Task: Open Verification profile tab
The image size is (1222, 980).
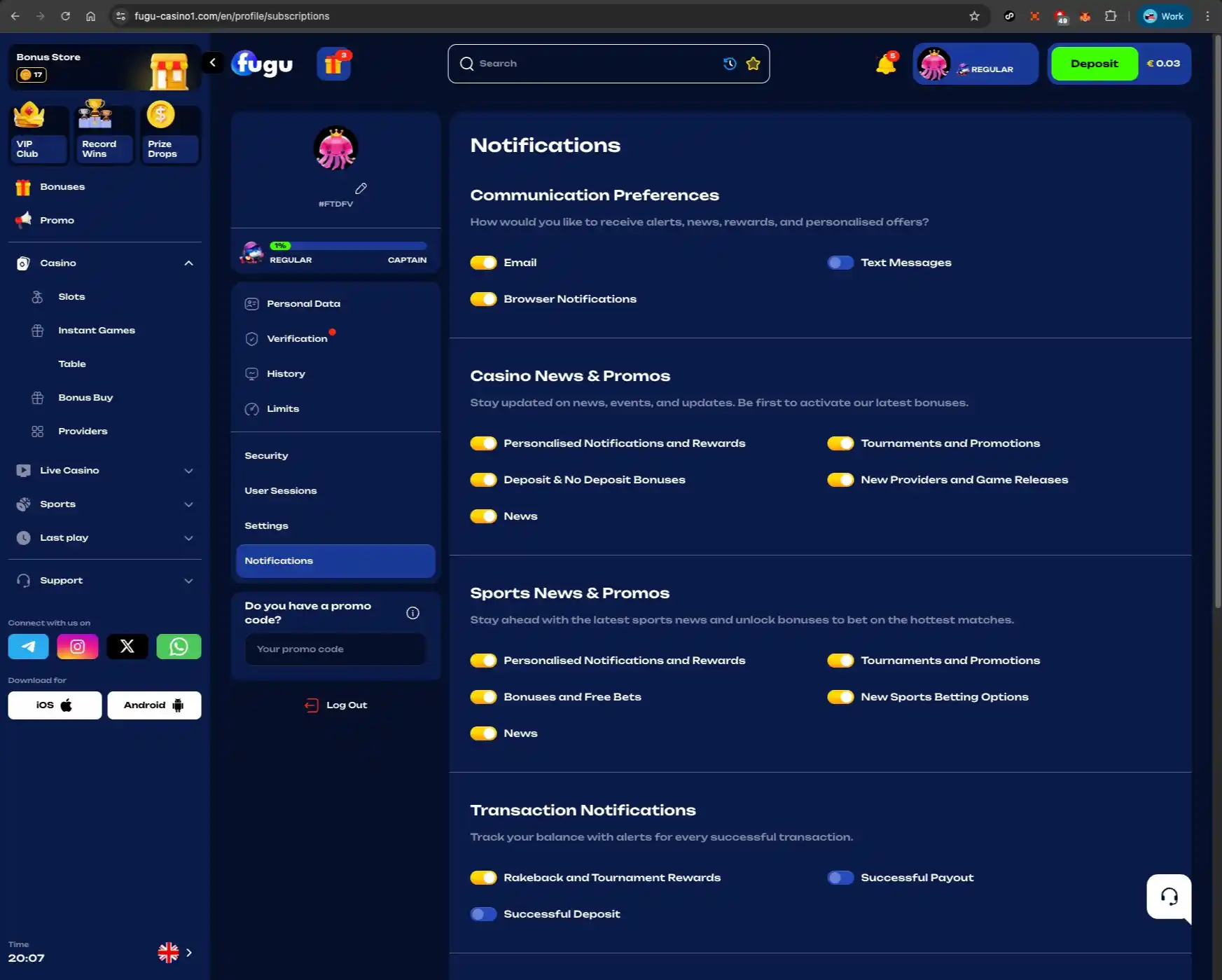Action: click(x=335, y=339)
